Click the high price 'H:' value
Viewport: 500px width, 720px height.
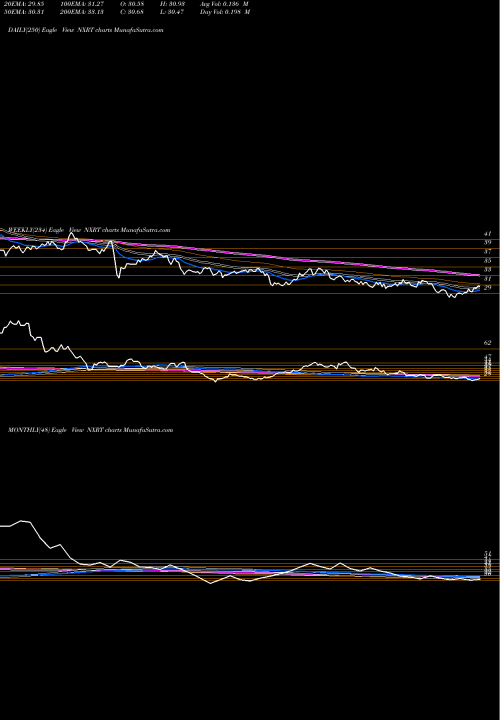[x=177, y=3]
